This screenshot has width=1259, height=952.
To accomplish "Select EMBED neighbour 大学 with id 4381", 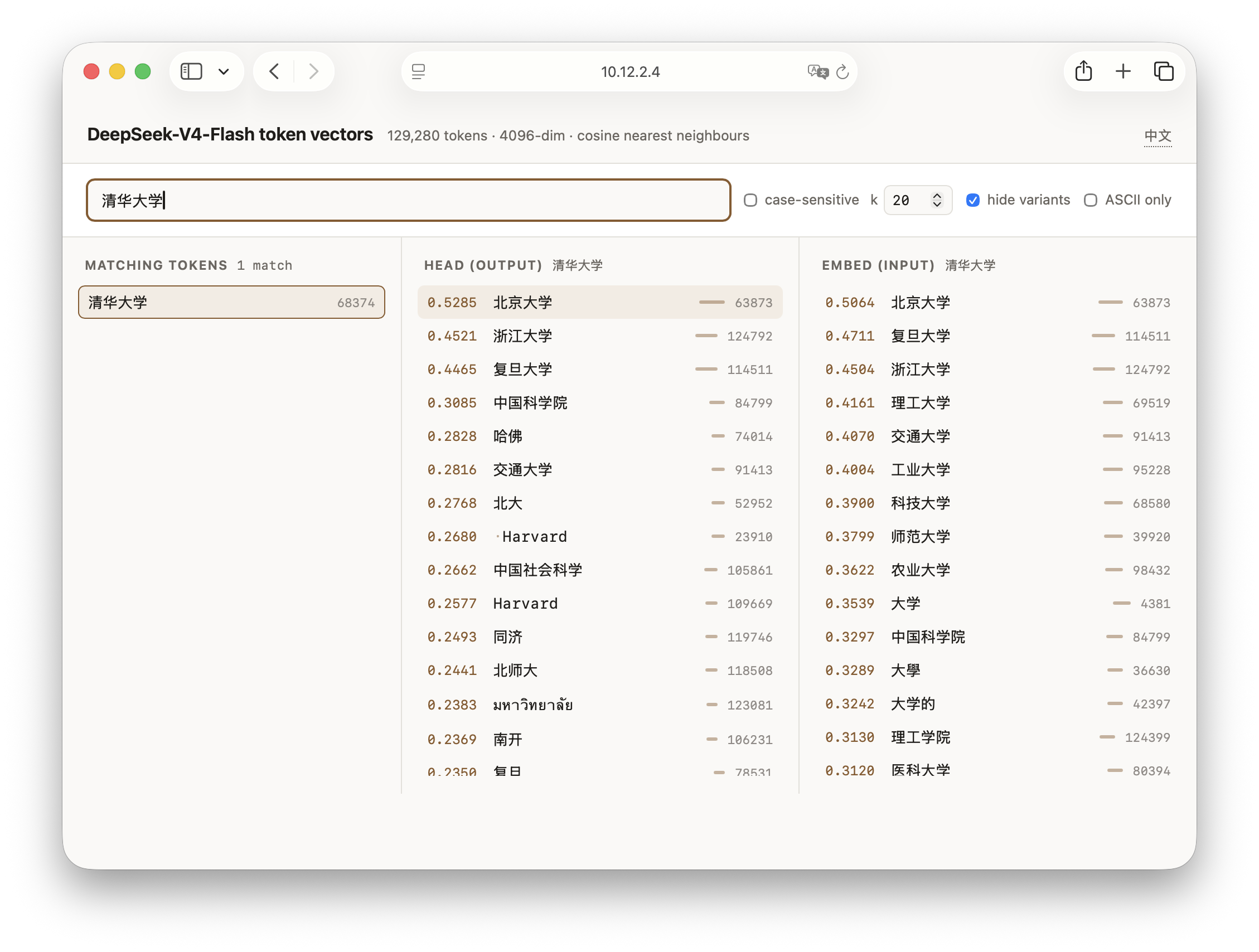I will 997,604.
